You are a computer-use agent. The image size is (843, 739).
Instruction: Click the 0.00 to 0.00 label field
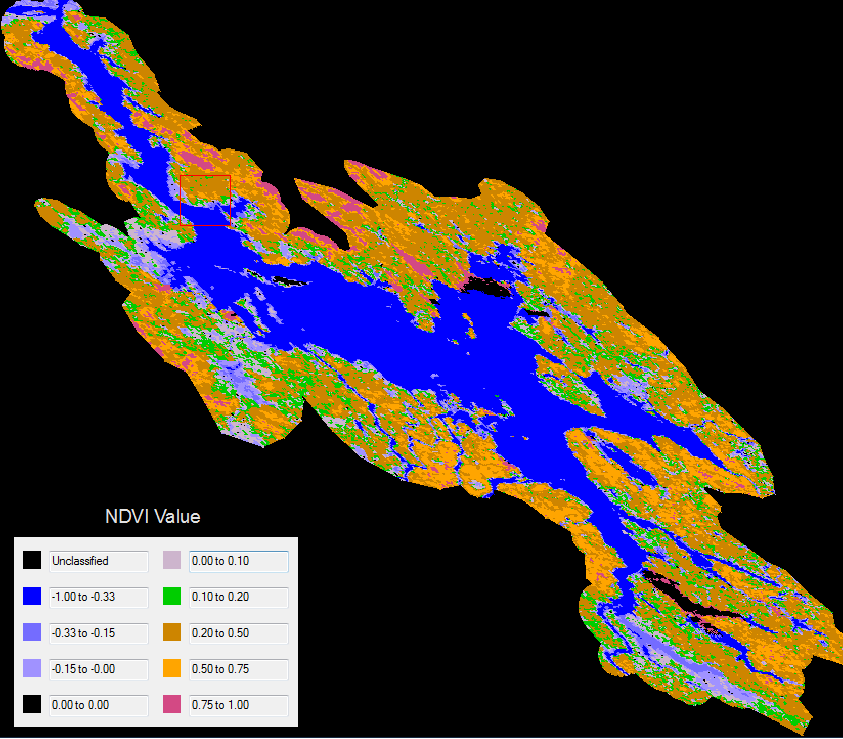click(99, 705)
